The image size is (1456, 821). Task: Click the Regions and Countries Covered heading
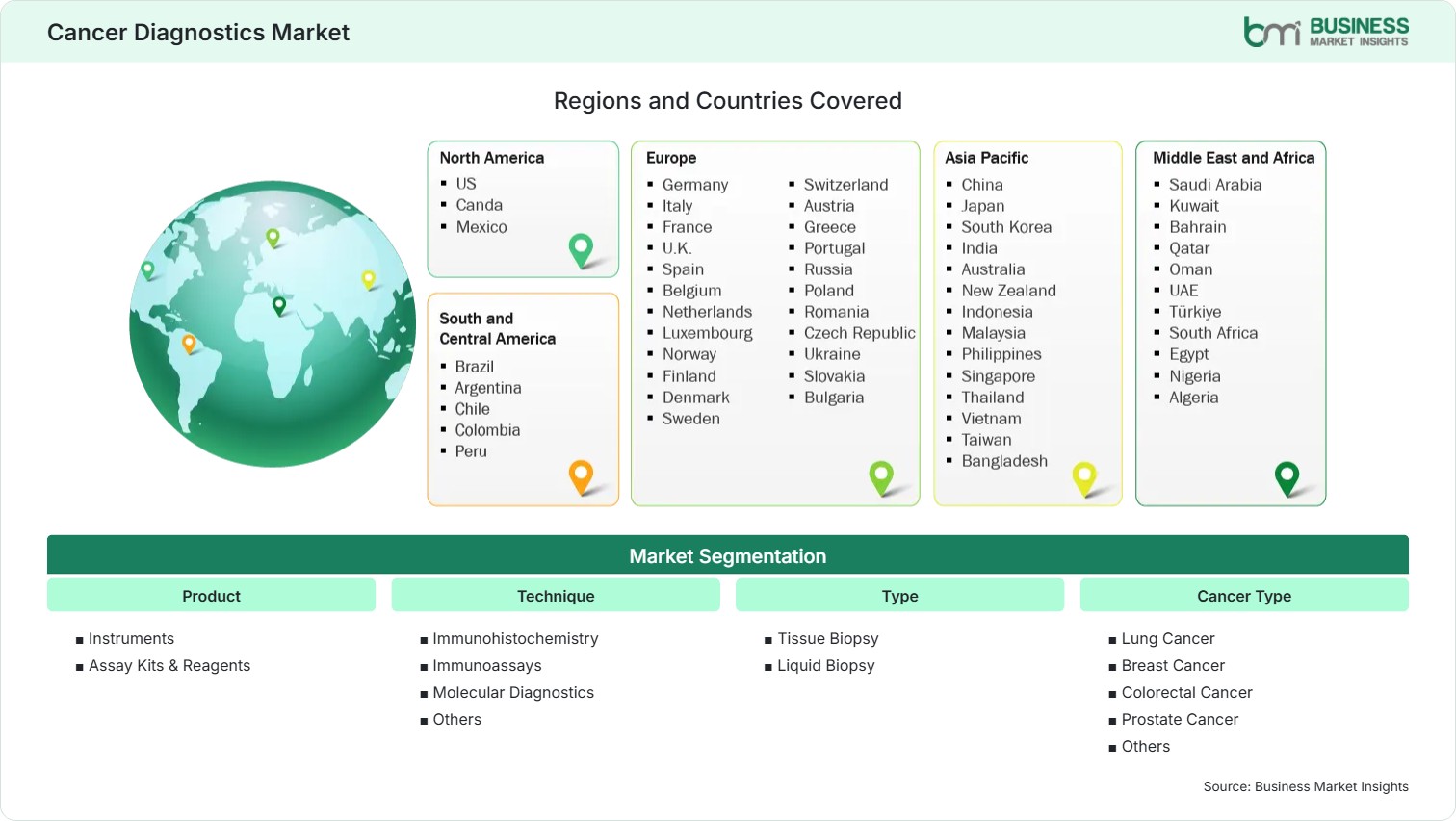[728, 101]
